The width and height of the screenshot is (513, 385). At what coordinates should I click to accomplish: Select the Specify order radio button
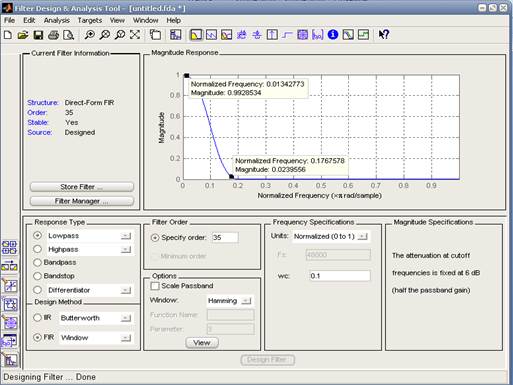click(155, 238)
